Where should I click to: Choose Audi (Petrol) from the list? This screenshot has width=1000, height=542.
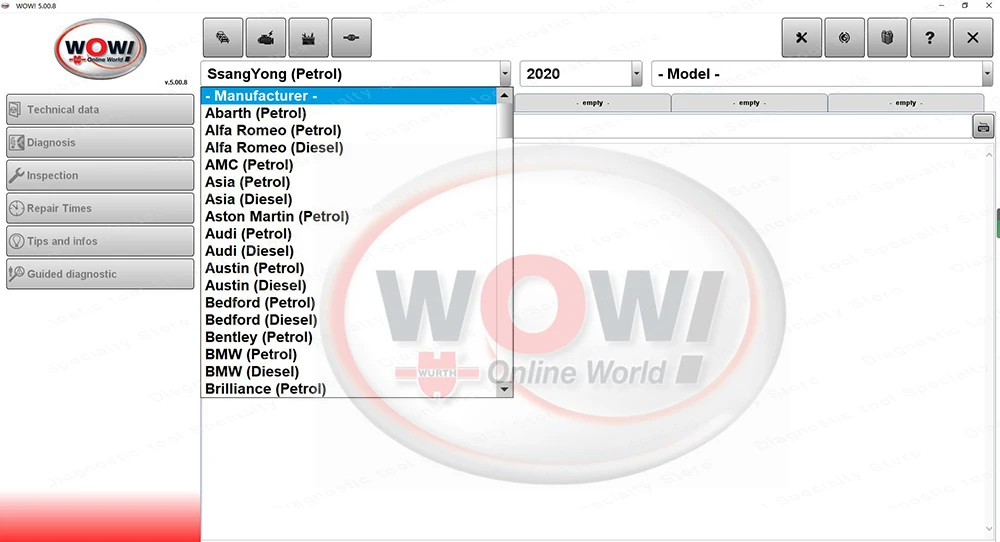click(x=349, y=233)
